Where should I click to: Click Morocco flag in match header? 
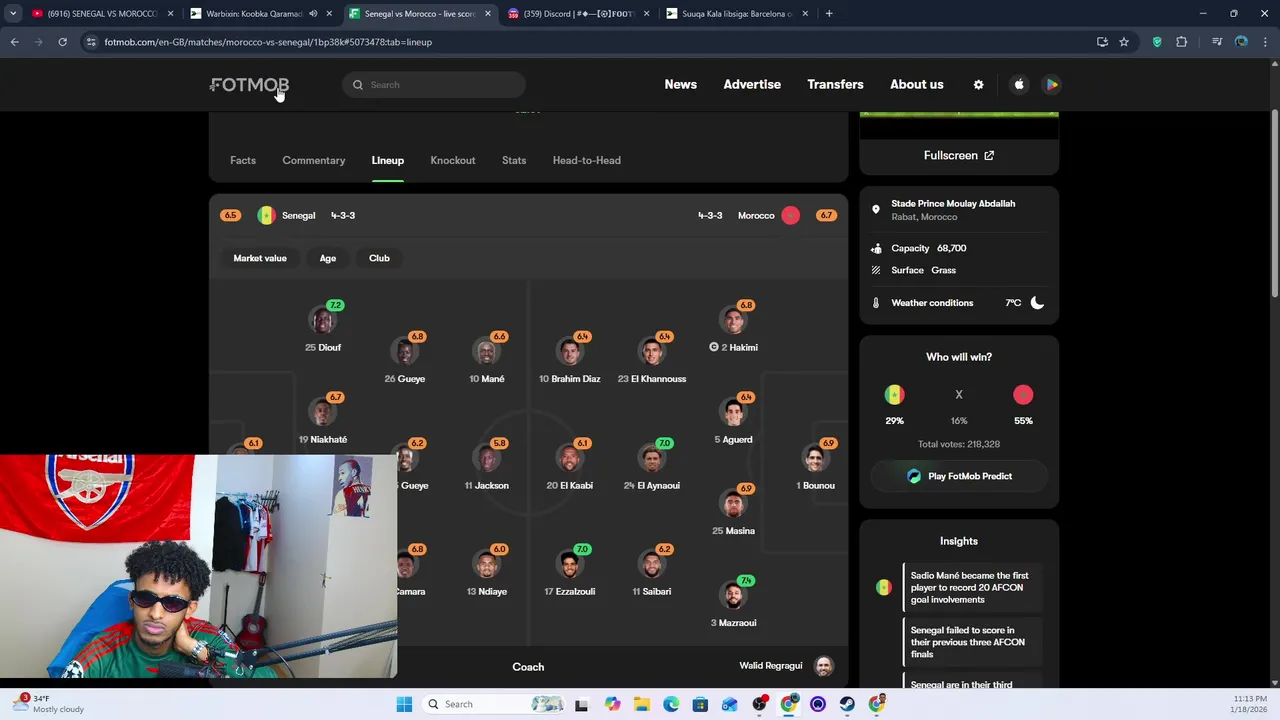[x=791, y=215]
